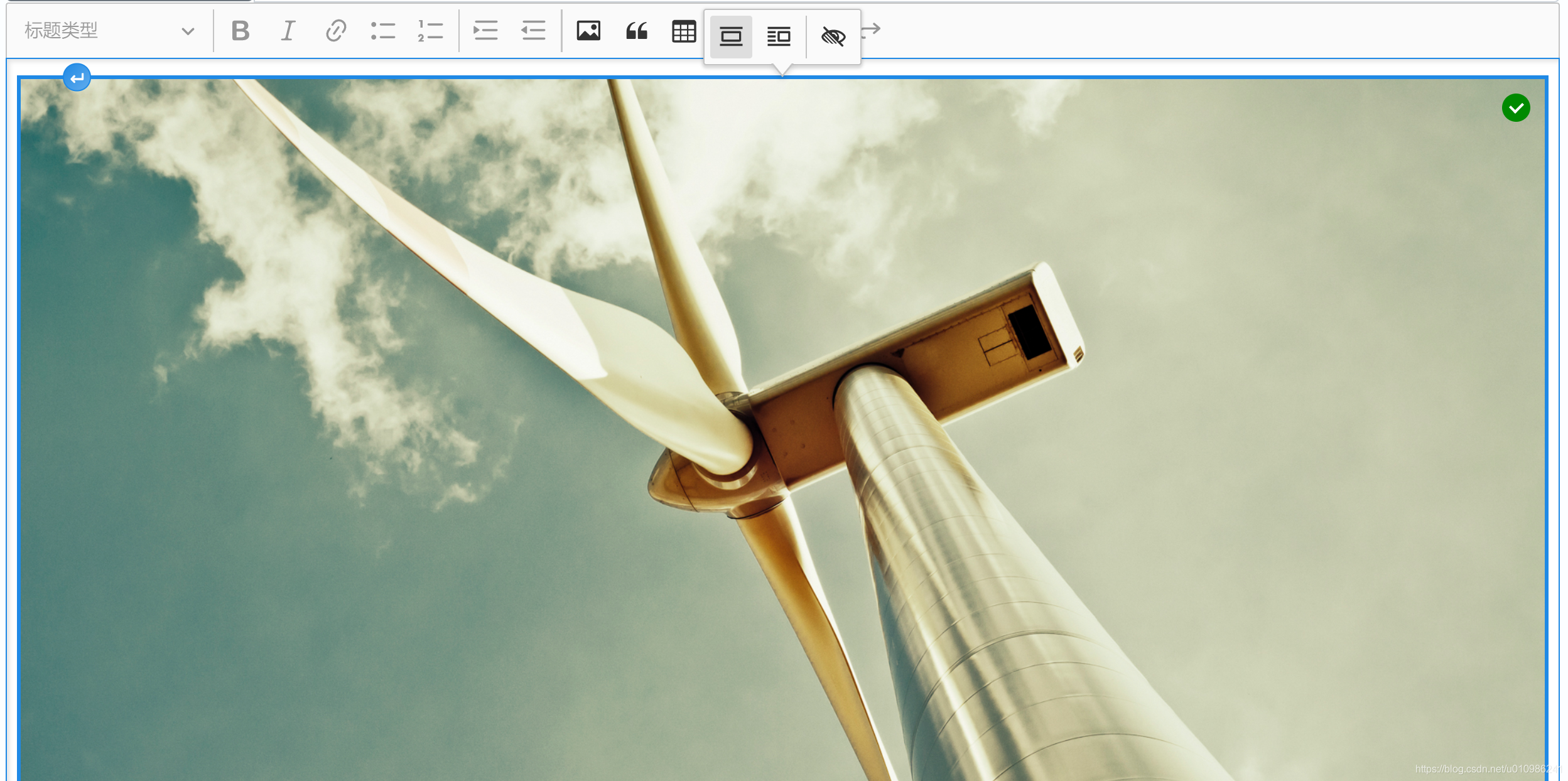
Task: Toggle italic formatting
Action: pos(288,31)
